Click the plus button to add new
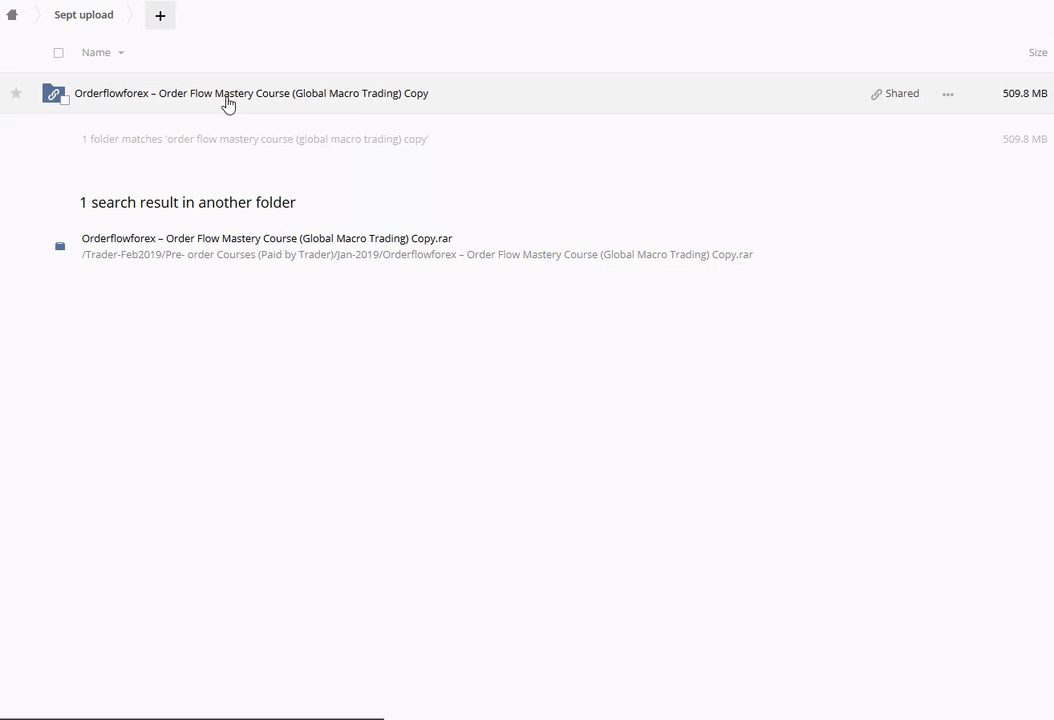 click(160, 15)
